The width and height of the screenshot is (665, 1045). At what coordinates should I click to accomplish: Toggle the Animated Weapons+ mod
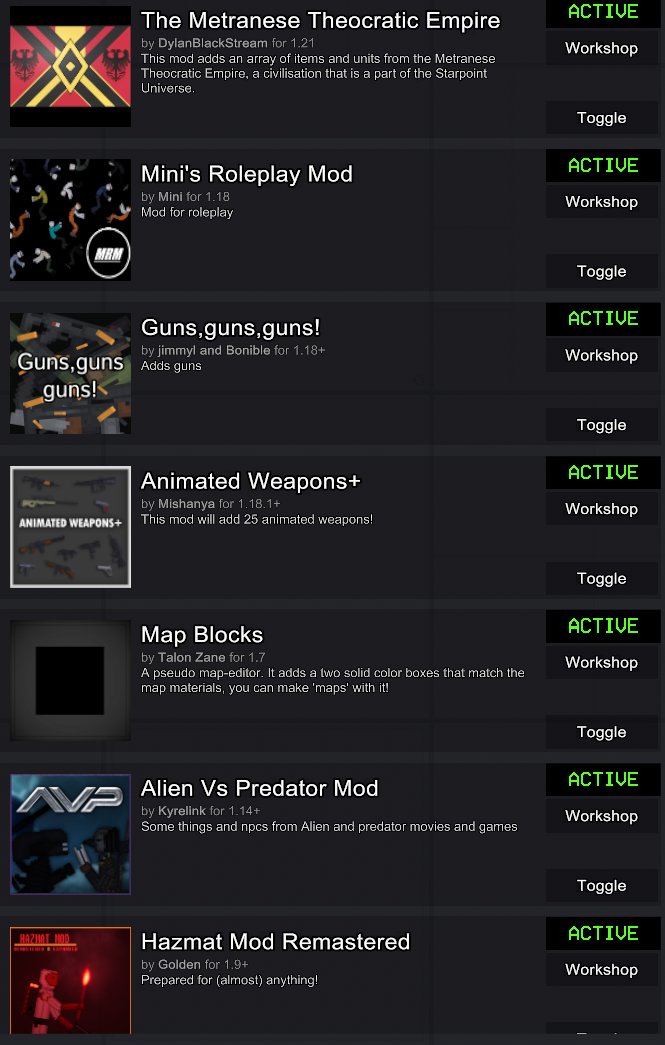point(602,578)
